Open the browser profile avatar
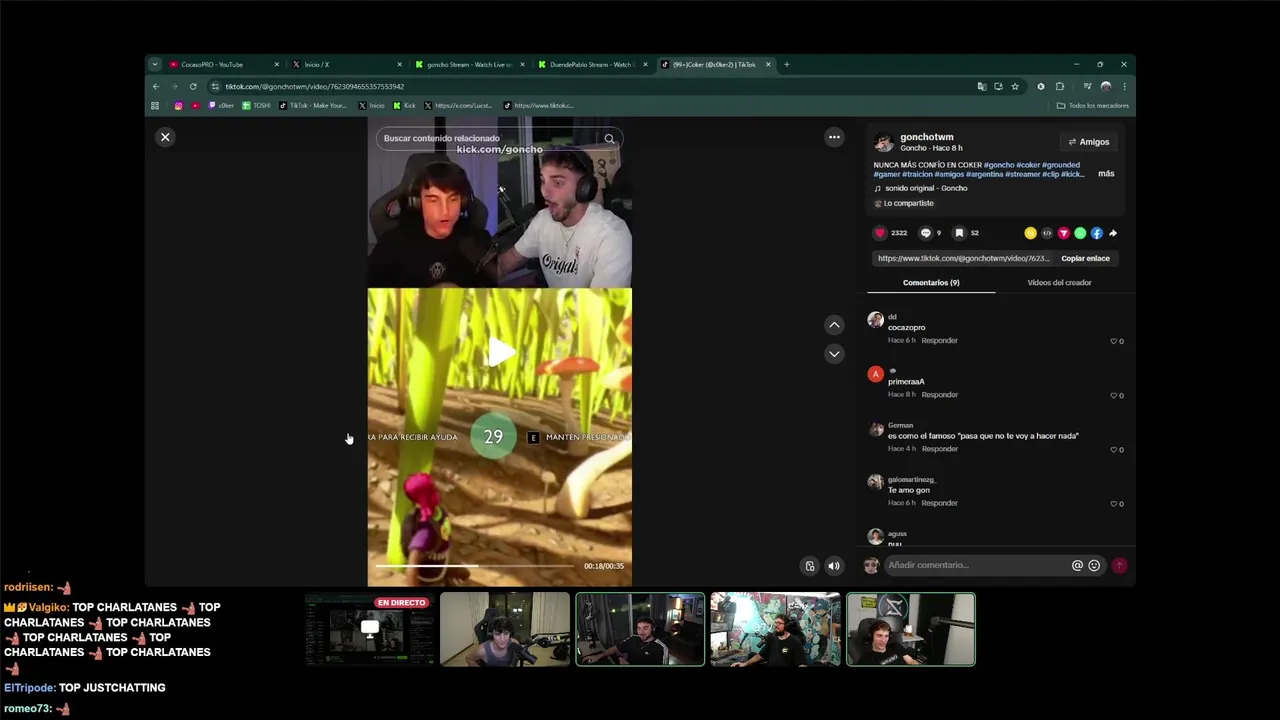Image resolution: width=1280 pixels, height=720 pixels. click(1105, 87)
